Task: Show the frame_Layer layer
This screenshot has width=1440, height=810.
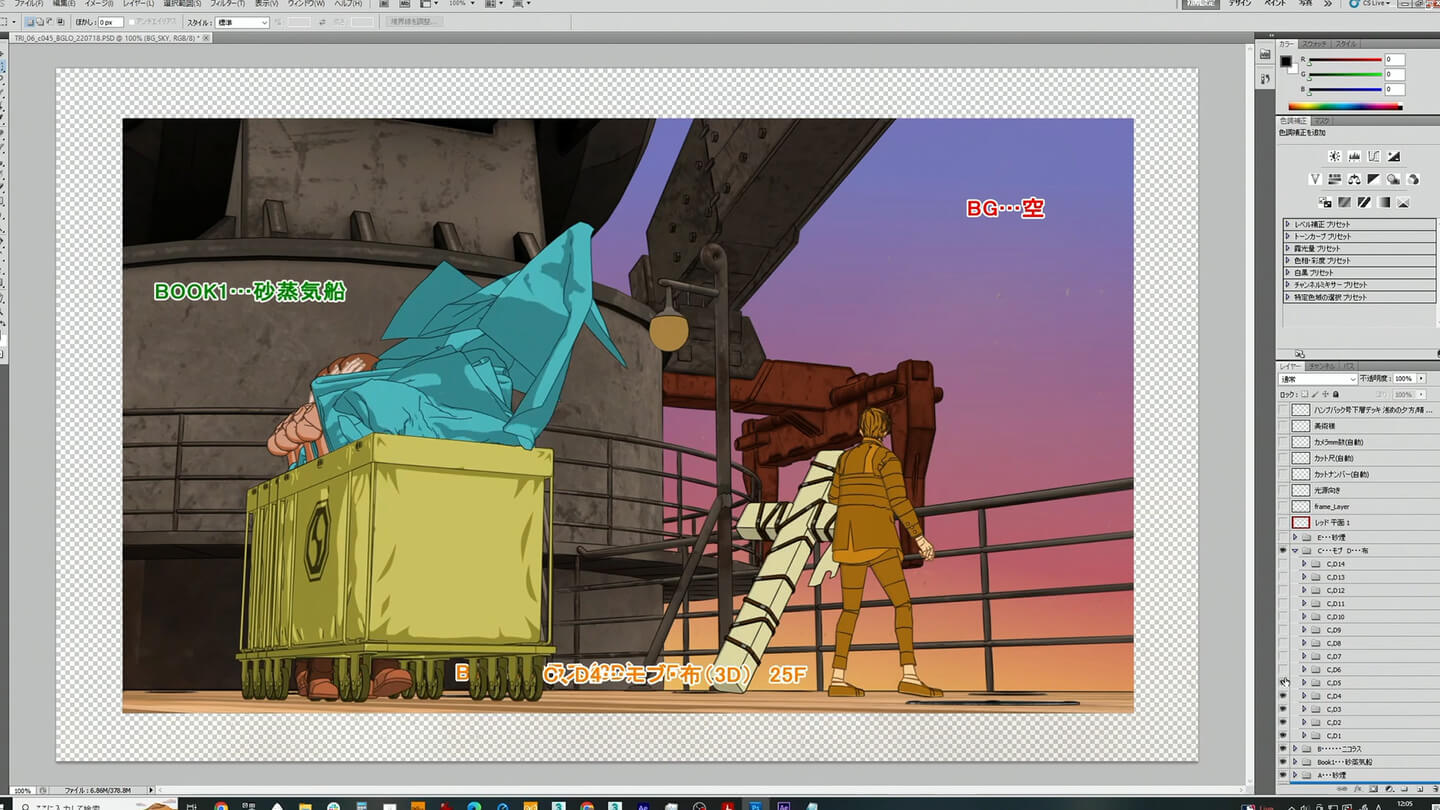Action: pyautogui.click(x=1283, y=506)
